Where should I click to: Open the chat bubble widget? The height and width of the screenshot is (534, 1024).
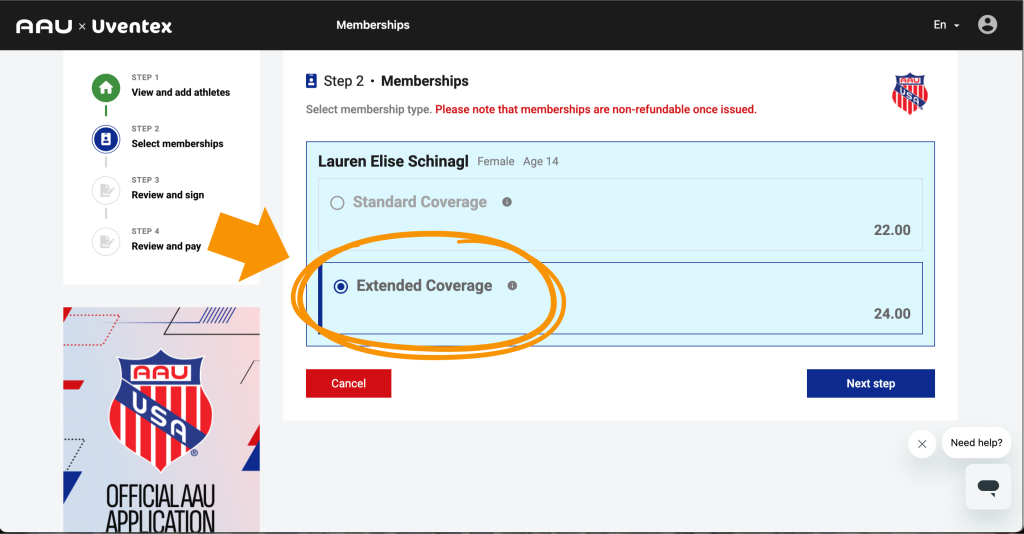coord(988,487)
